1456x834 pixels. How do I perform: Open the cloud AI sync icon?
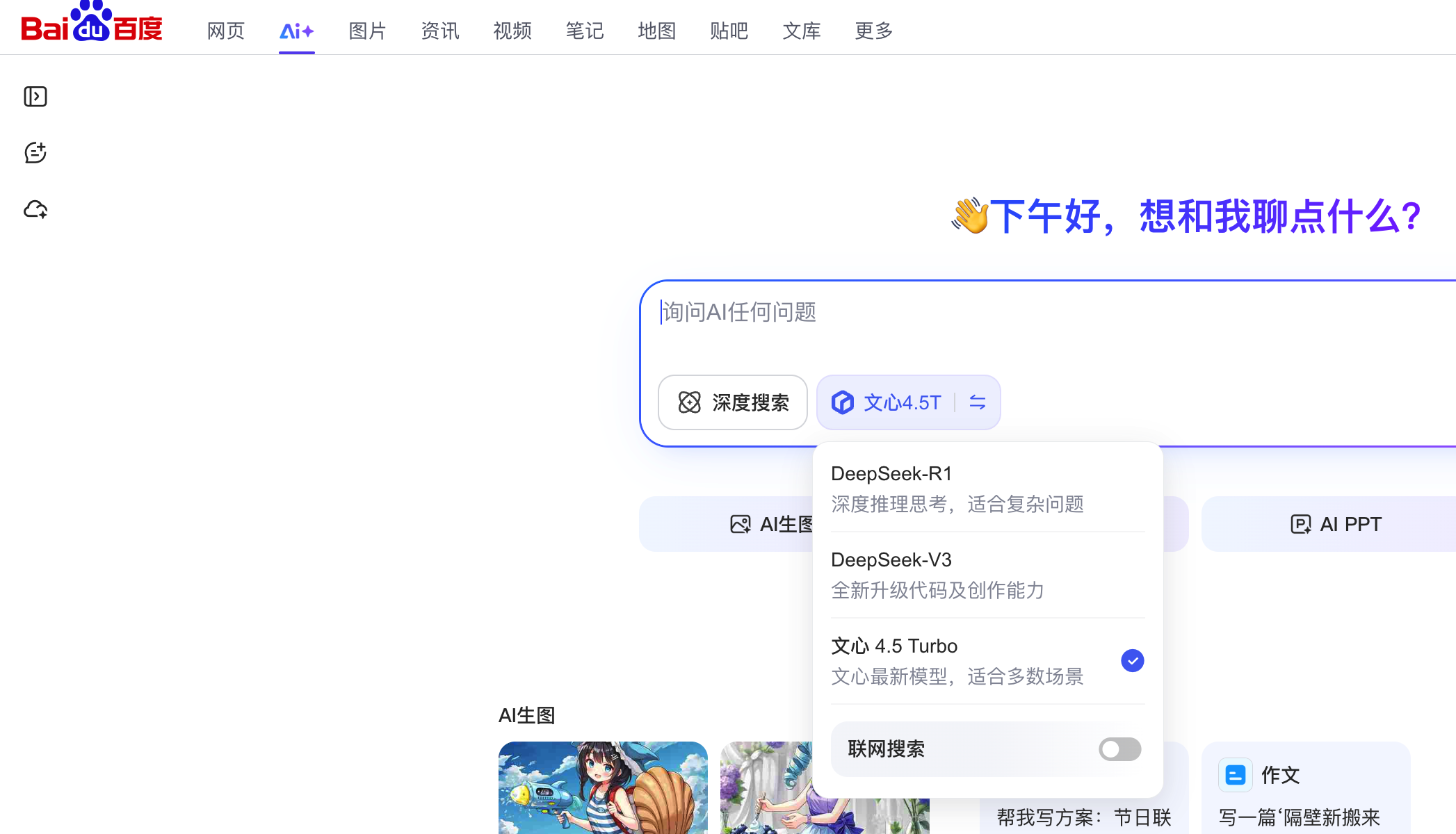tap(35, 209)
